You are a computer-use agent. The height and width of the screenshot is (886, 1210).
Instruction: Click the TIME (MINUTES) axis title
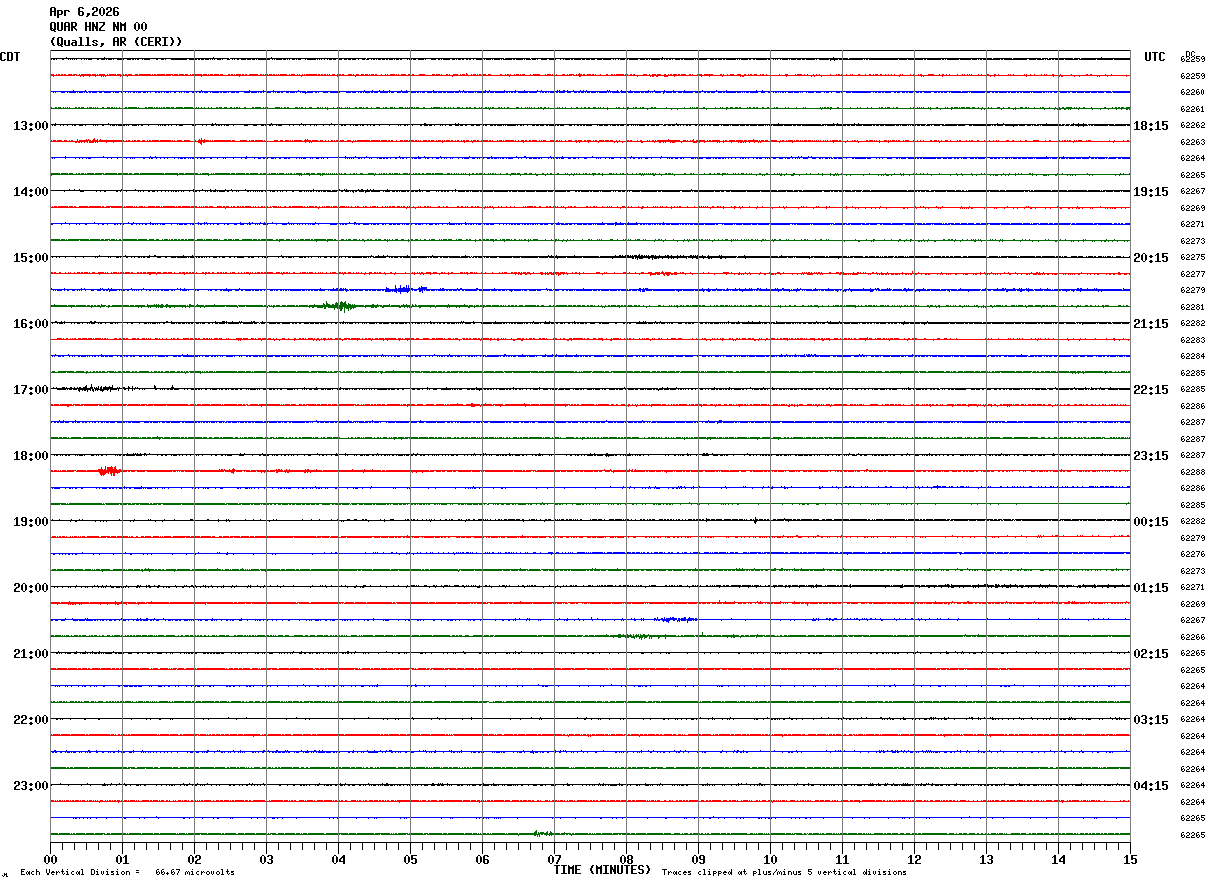tap(602, 870)
